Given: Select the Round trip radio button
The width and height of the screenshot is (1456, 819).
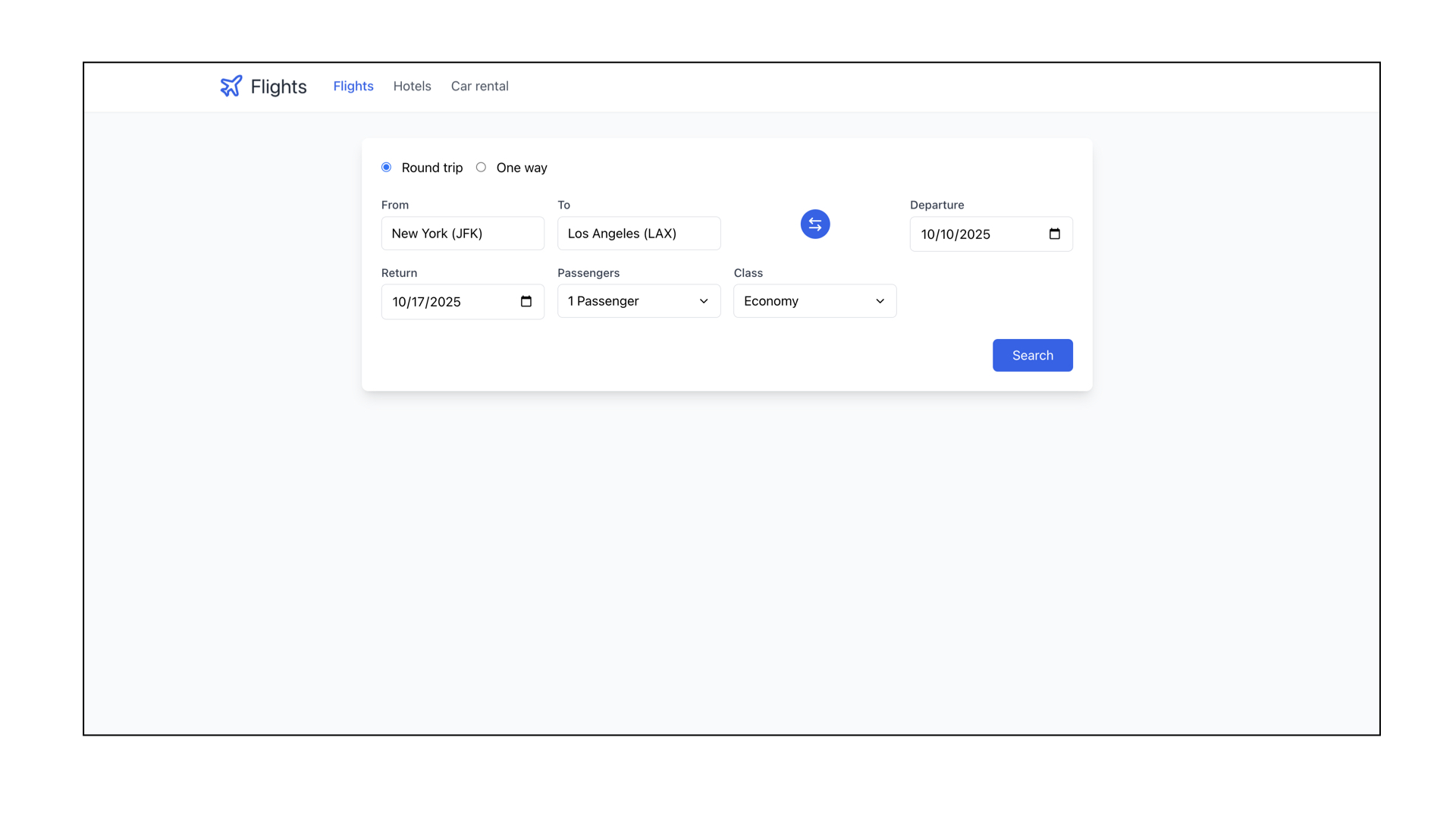Looking at the screenshot, I should click(x=386, y=167).
